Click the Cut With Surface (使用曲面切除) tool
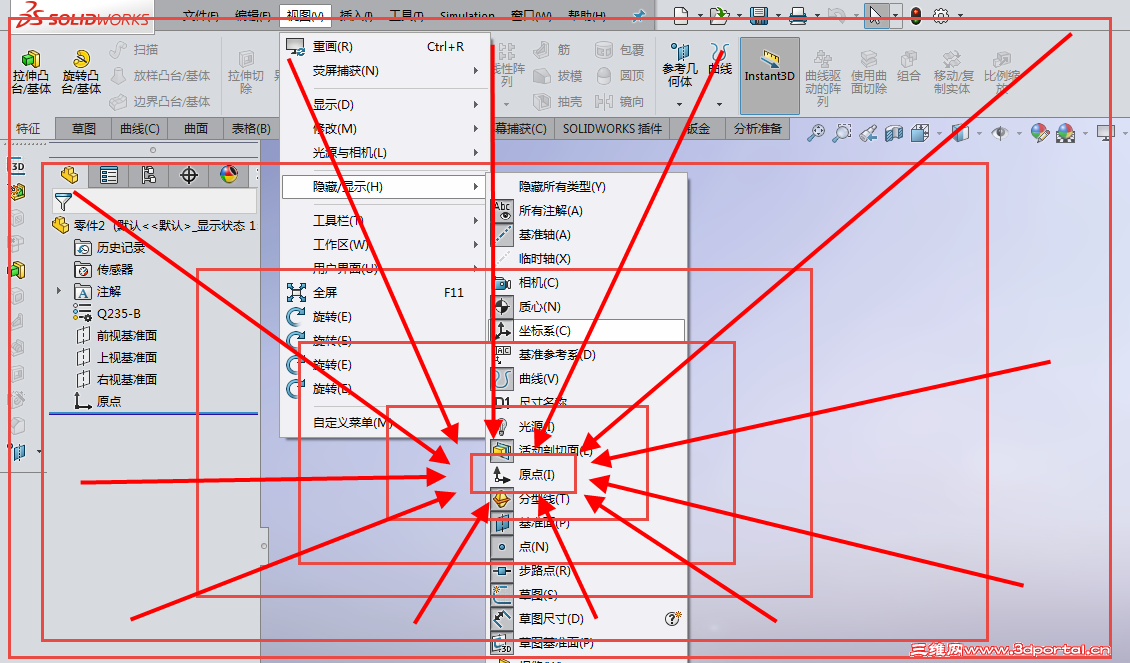The image size is (1130, 663). click(868, 72)
